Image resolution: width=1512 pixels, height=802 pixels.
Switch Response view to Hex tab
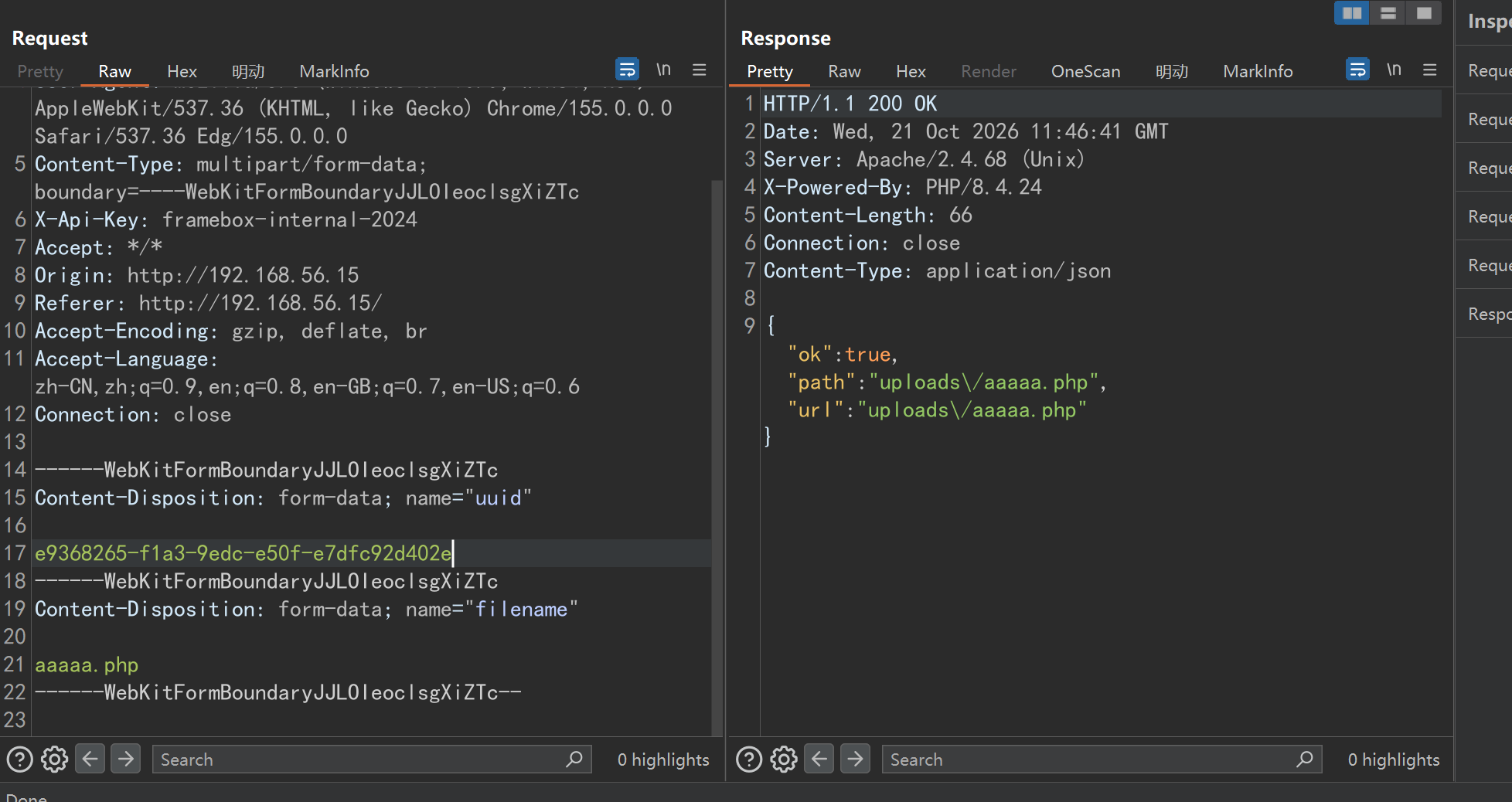911,71
